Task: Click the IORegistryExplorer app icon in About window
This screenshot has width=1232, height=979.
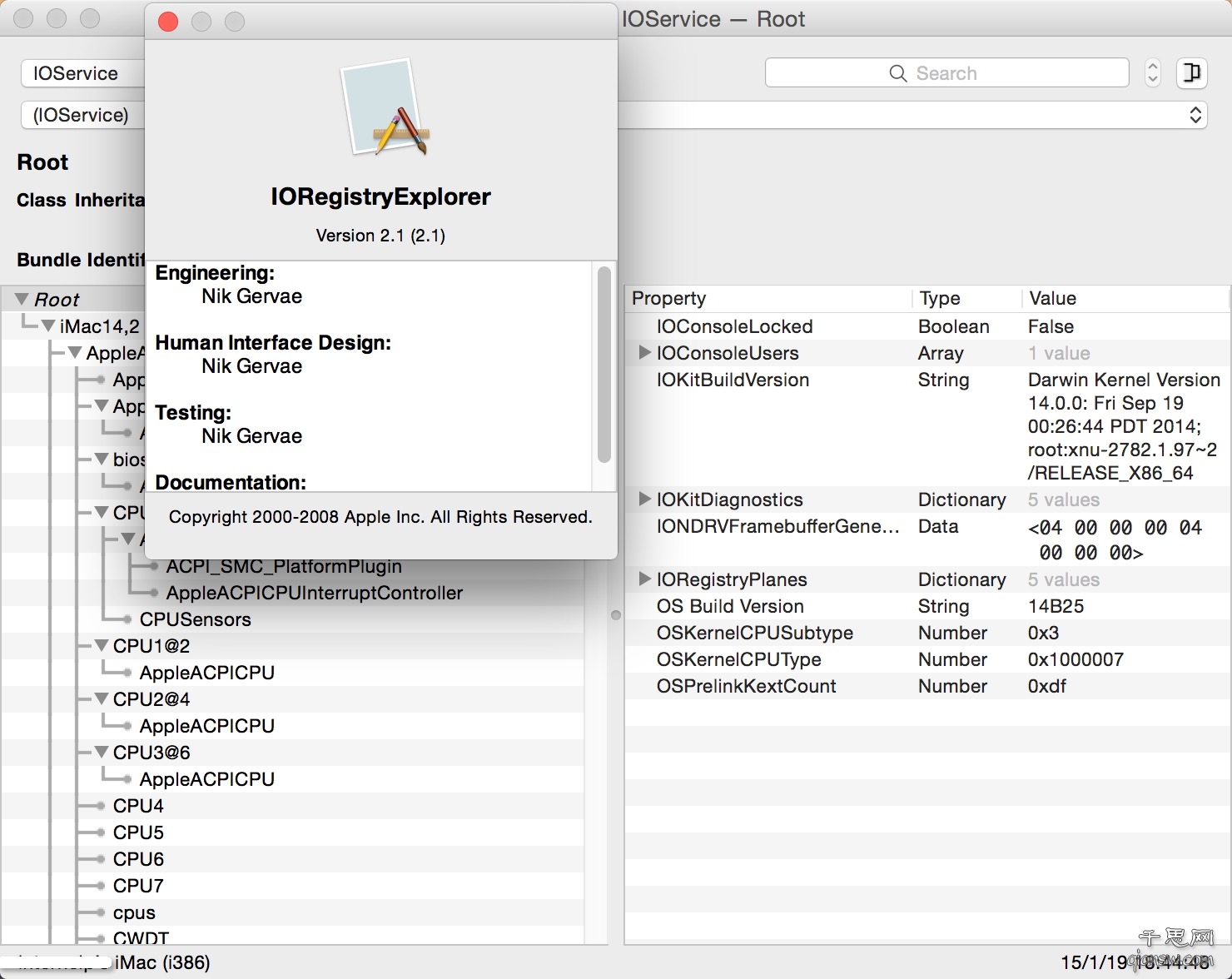Action: 386,108
